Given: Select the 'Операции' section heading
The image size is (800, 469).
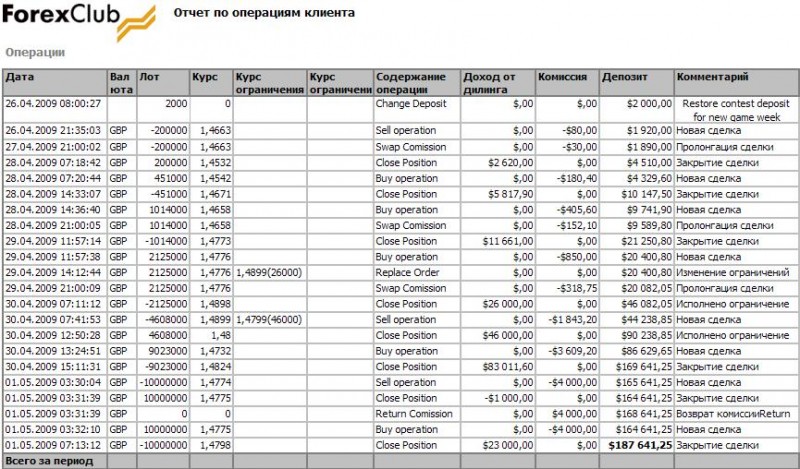Looking at the screenshot, I should click(x=35, y=52).
